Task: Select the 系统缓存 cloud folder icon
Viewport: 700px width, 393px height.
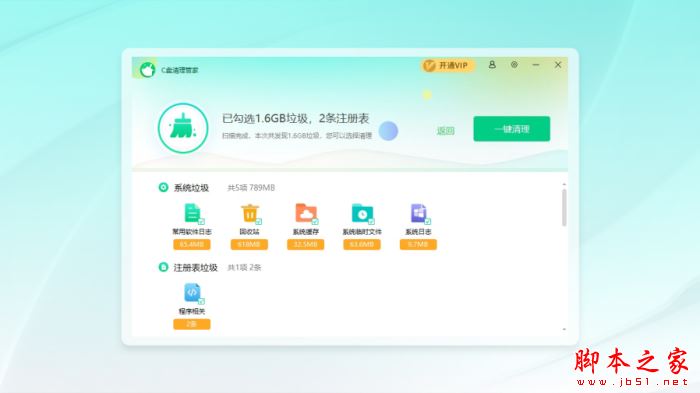Action: (x=306, y=213)
